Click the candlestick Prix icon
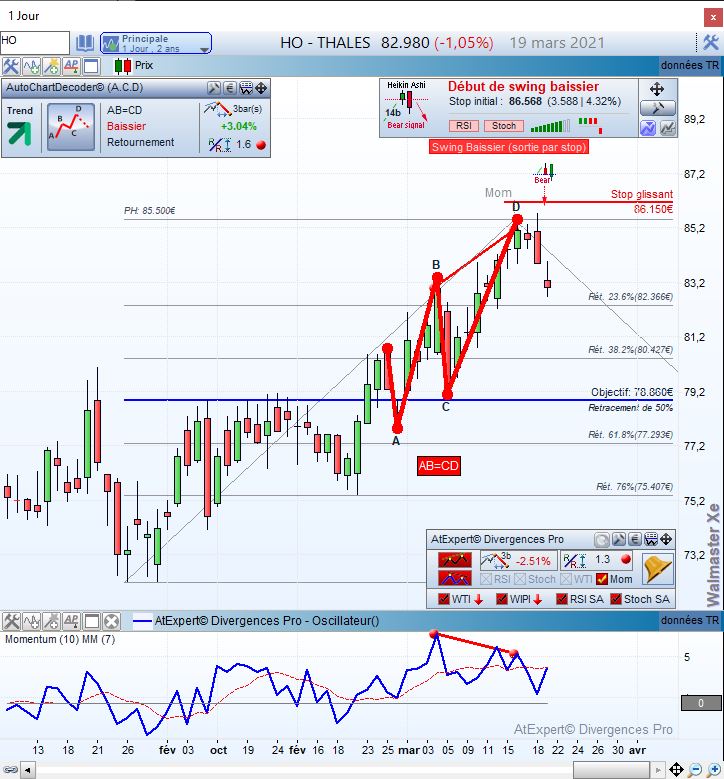 coord(122,66)
